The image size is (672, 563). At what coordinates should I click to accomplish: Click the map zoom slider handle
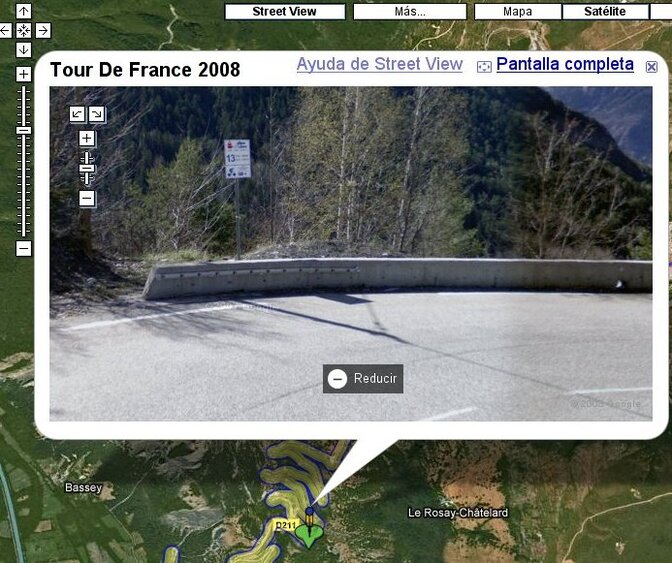coord(24,131)
